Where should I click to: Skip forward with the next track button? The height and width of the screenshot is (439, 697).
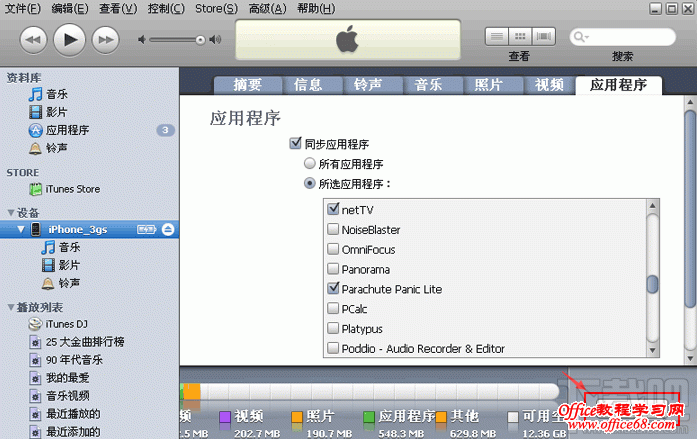click(x=105, y=40)
